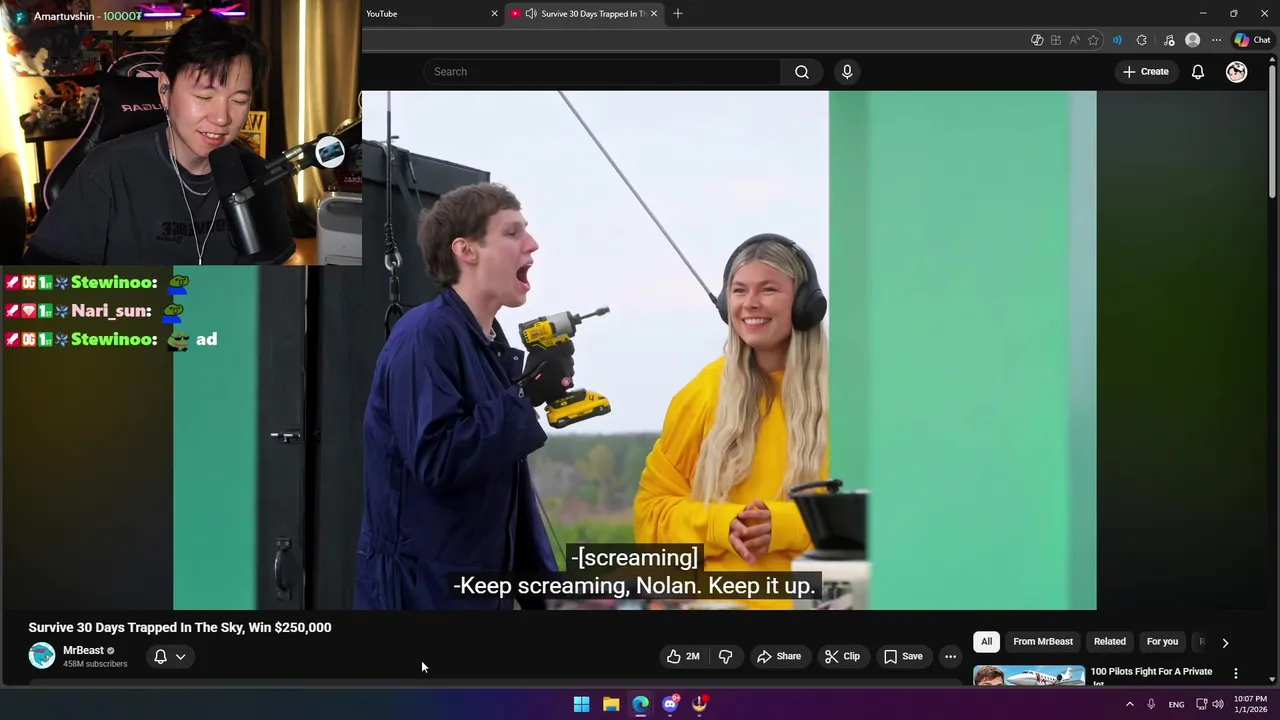The height and width of the screenshot is (720, 1280).
Task: Activate the Read aloud icon in address bar
Action: pos(1074,40)
